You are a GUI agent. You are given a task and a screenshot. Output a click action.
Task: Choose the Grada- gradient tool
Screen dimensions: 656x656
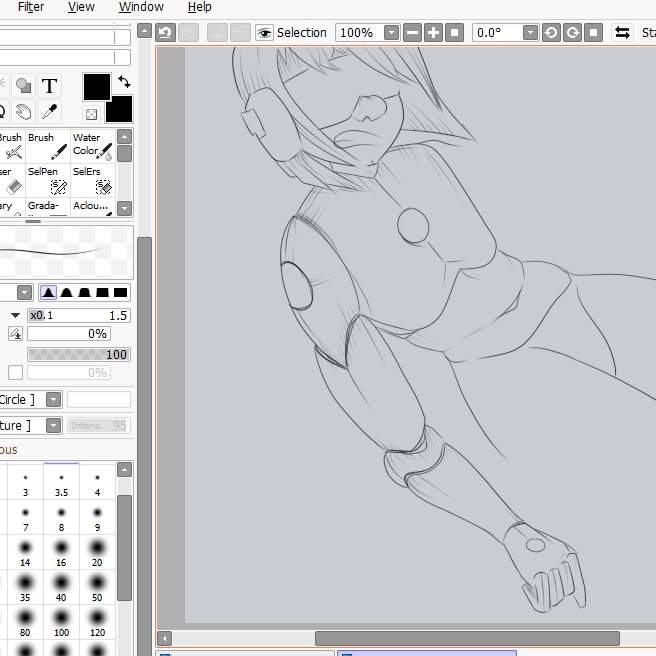pyautogui.click(x=48, y=207)
